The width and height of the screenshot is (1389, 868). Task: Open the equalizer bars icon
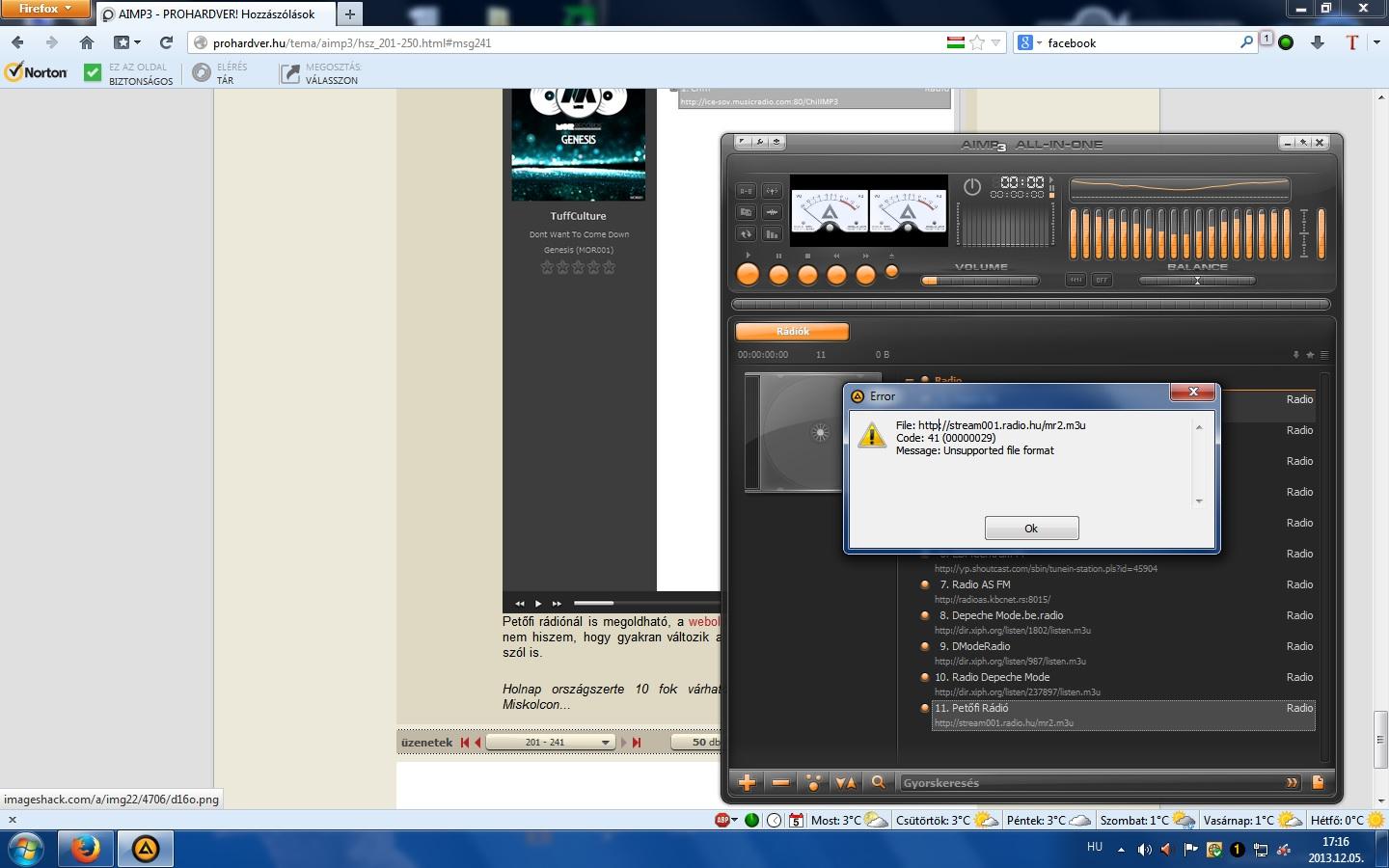pos(772,233)
